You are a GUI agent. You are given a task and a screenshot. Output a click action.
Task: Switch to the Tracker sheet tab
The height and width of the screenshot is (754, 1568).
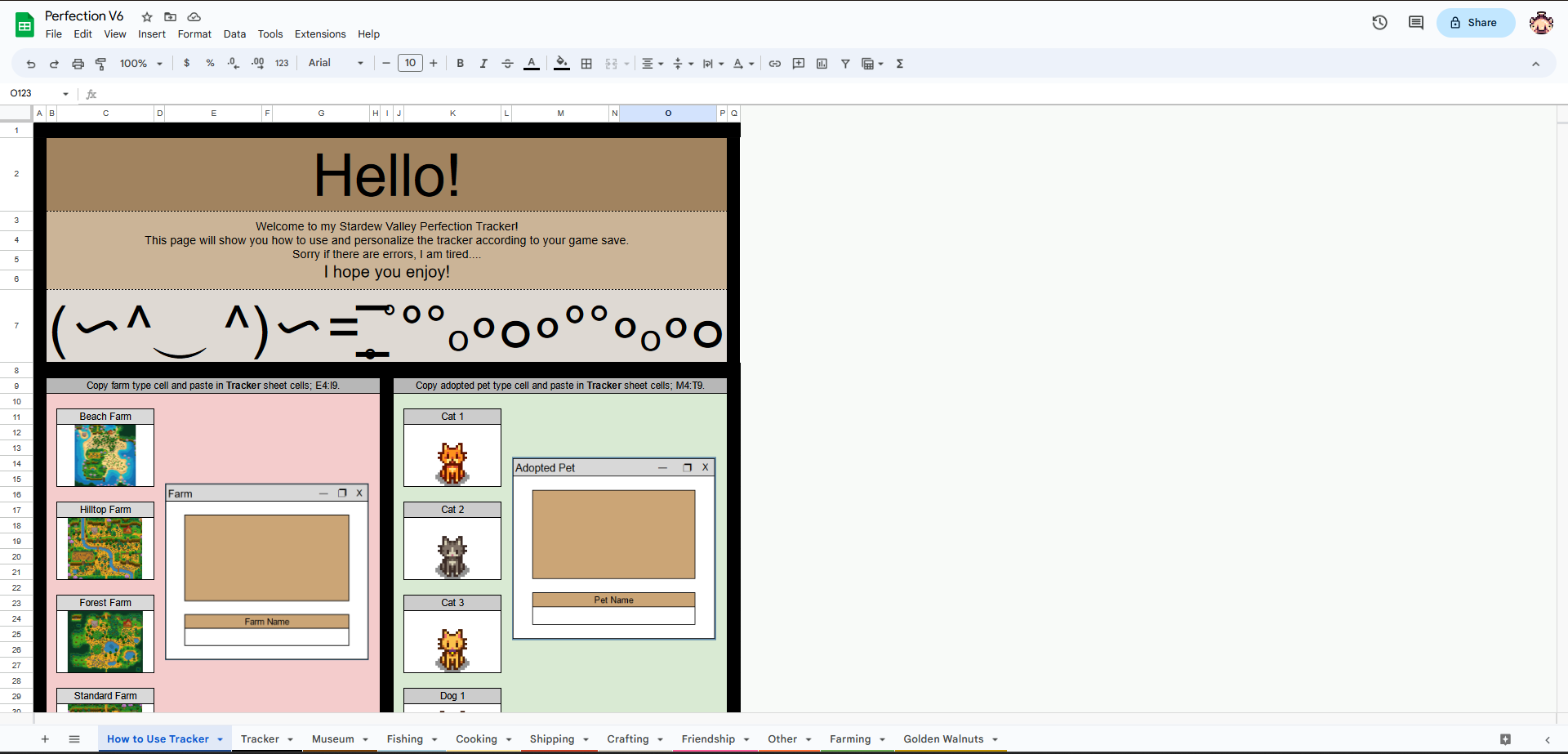point(260,739)
